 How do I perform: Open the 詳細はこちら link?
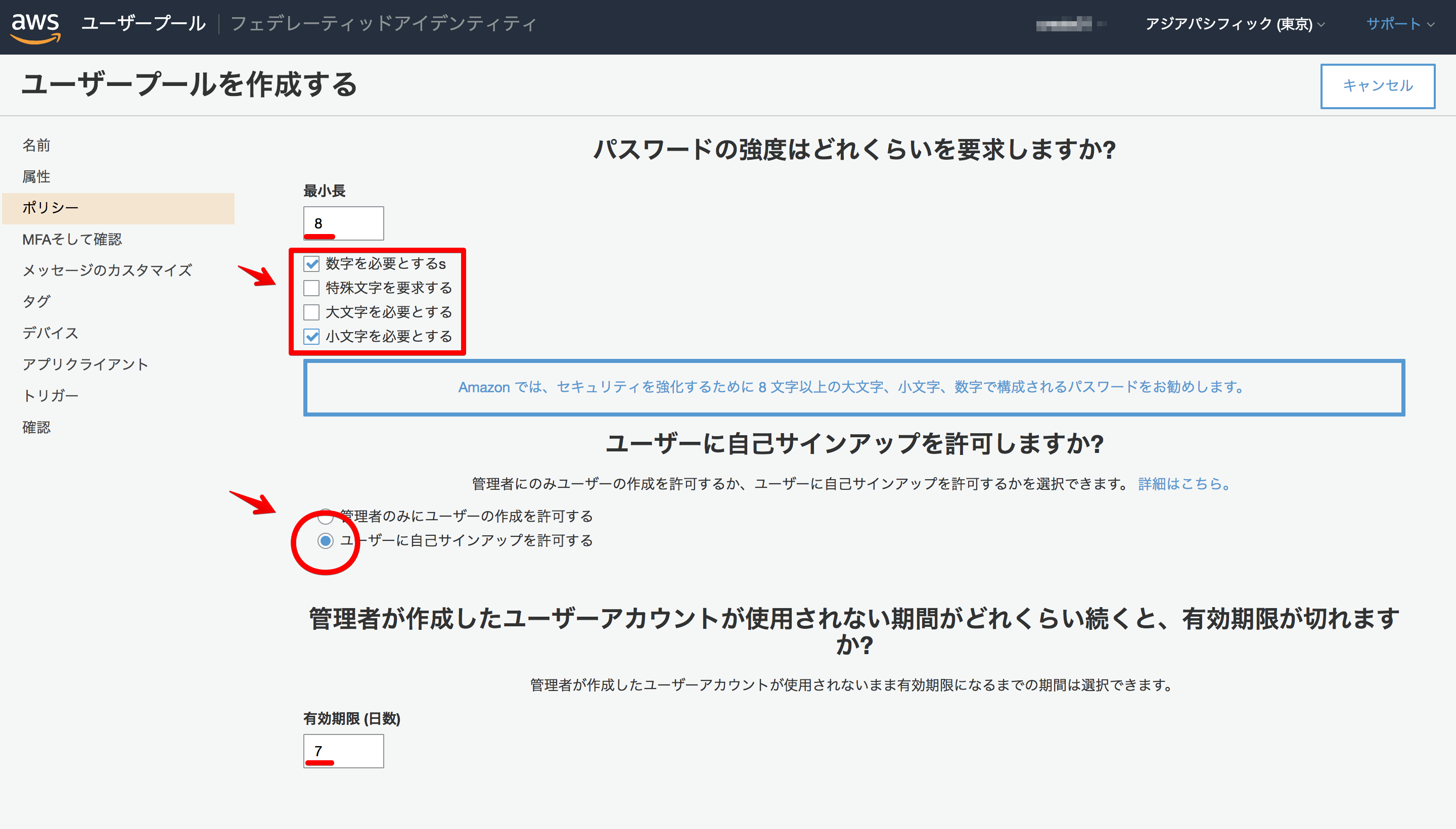pyautogui.click(x=1185, y=484)
